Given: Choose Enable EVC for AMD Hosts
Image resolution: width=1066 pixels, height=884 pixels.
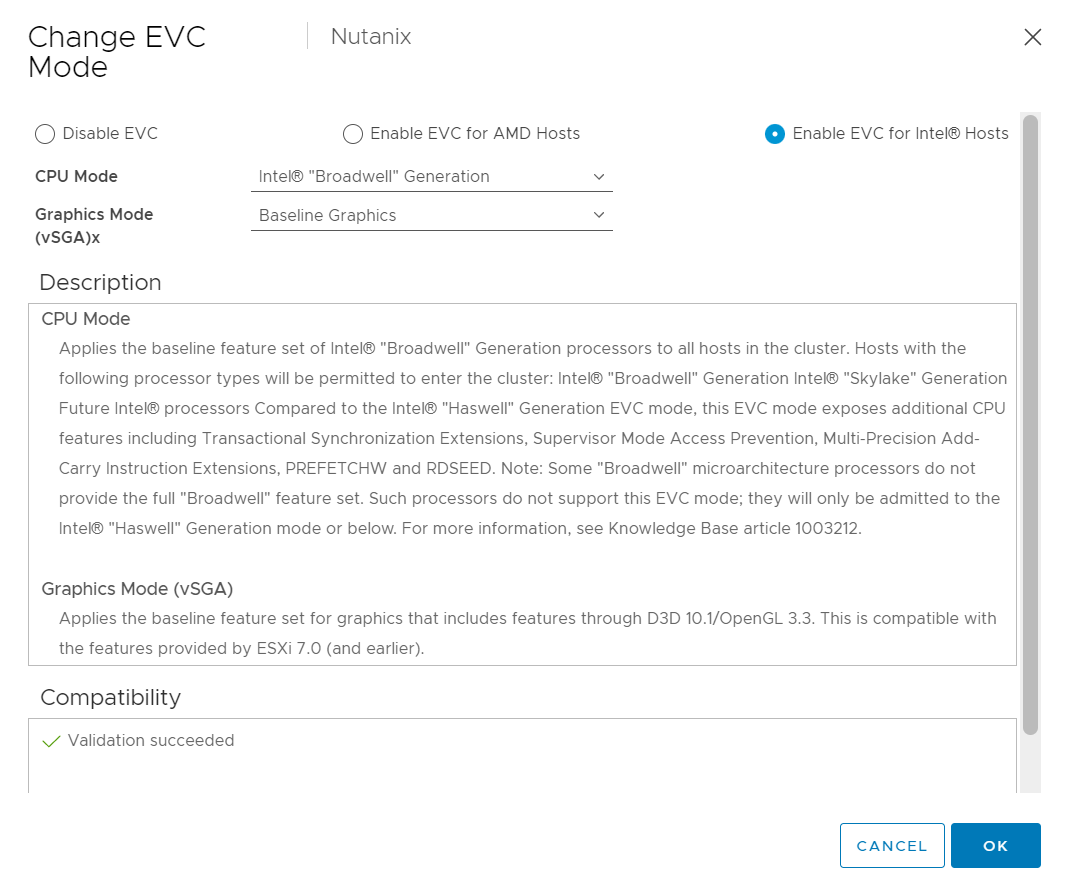Looking at the screenshot, I should tap(353, 134).
